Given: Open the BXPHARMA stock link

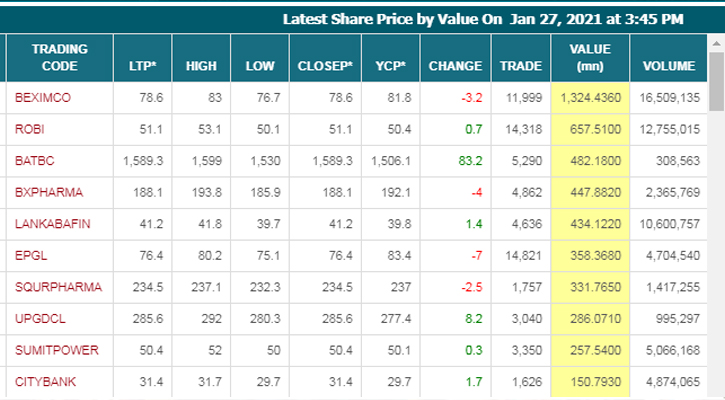Looking at the screenshot, I should 48,192.
